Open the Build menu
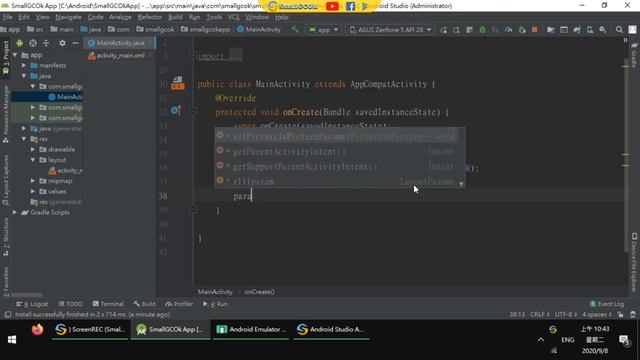The image size is (640, 360). [175, 17]
